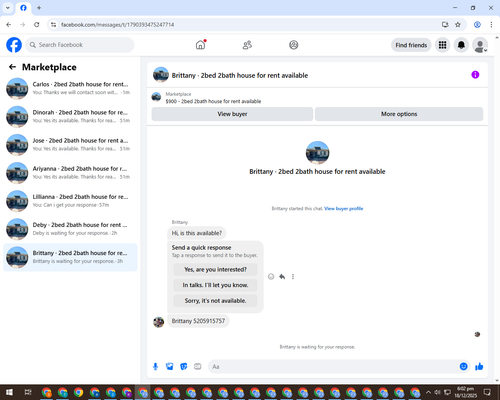Bookmark this page with the star

(458, 25)
